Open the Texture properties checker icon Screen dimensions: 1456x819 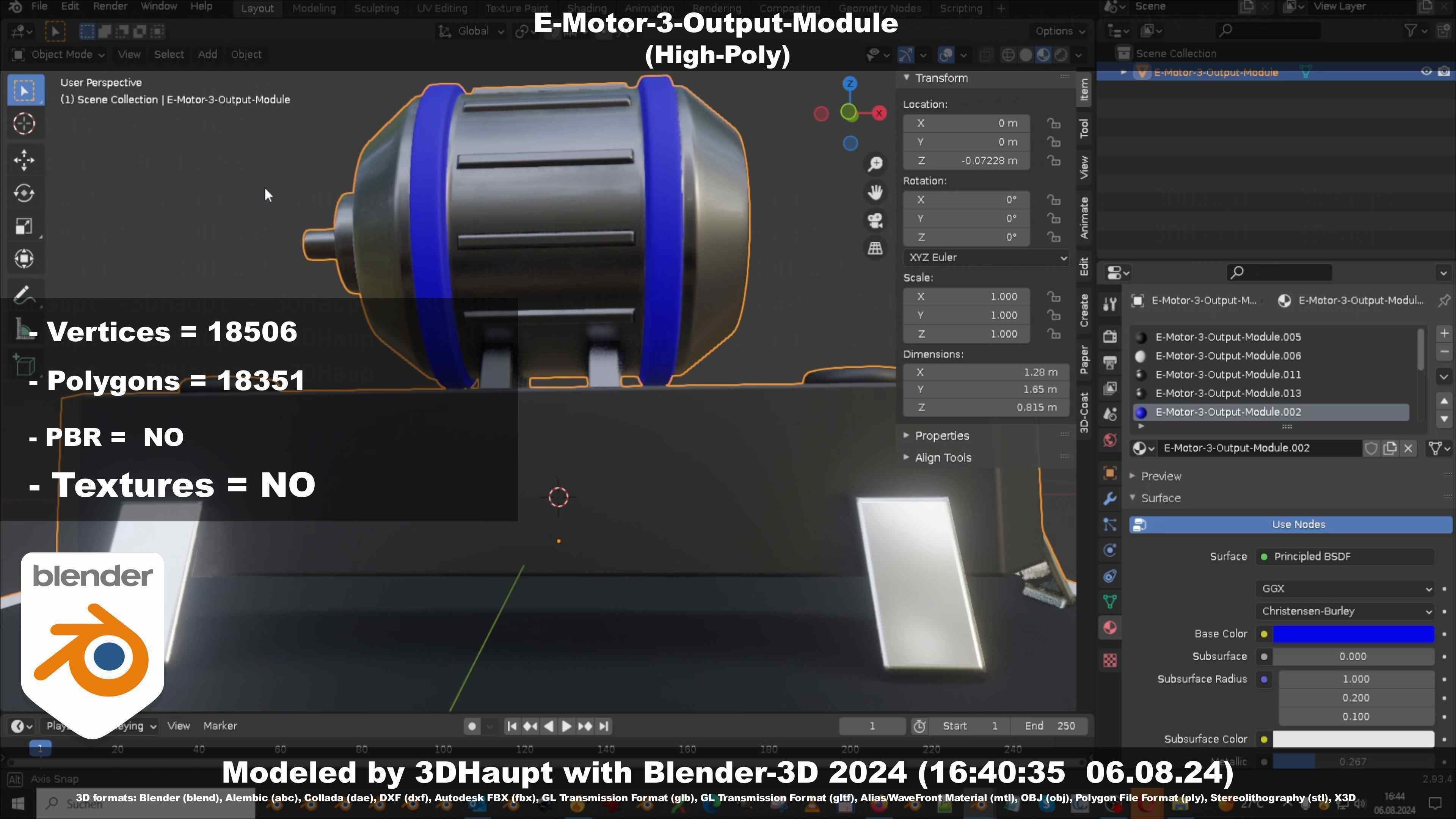1110,660
